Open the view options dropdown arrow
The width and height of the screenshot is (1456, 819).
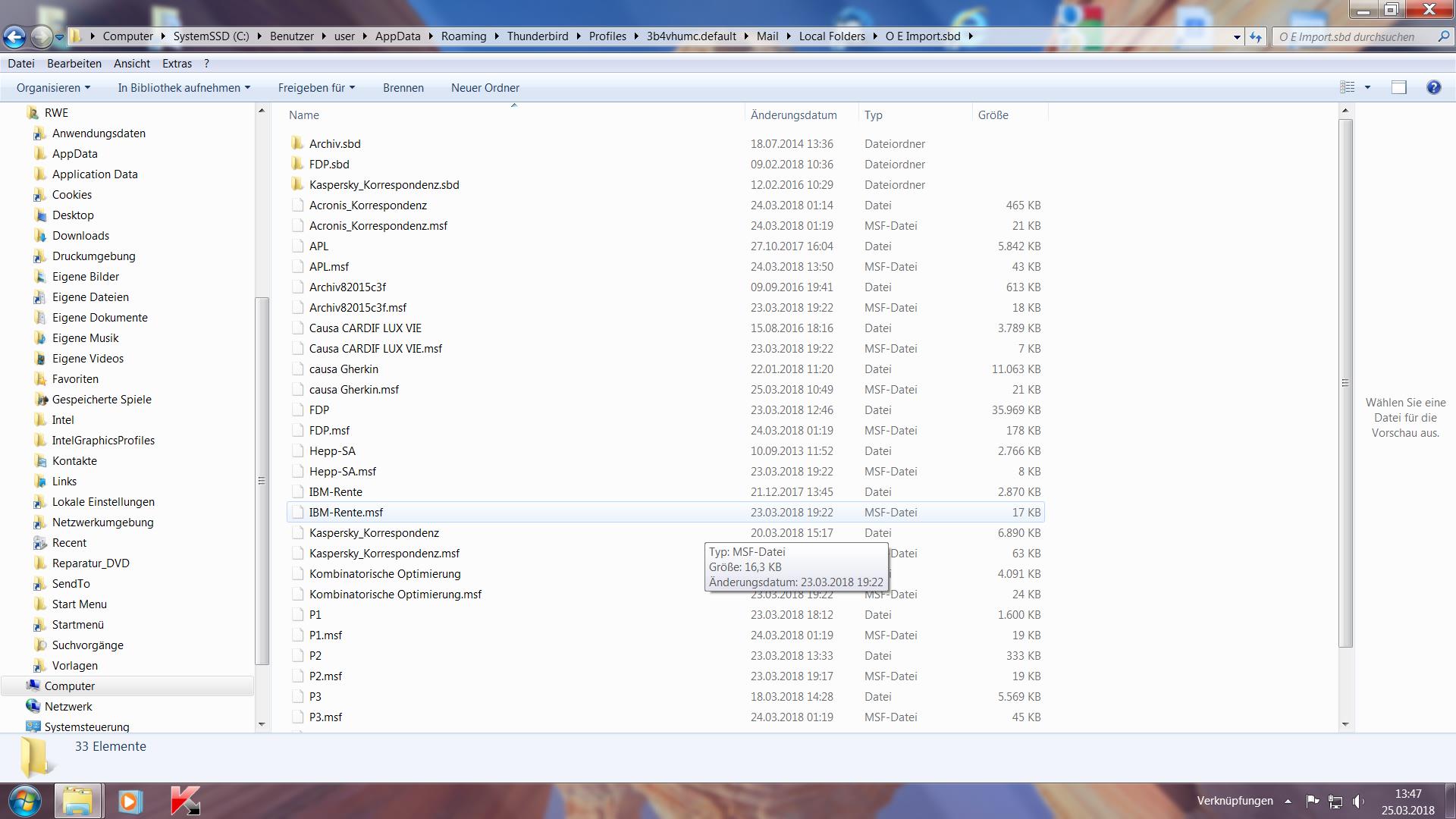pyautogui.click(x=1367, y=87)
